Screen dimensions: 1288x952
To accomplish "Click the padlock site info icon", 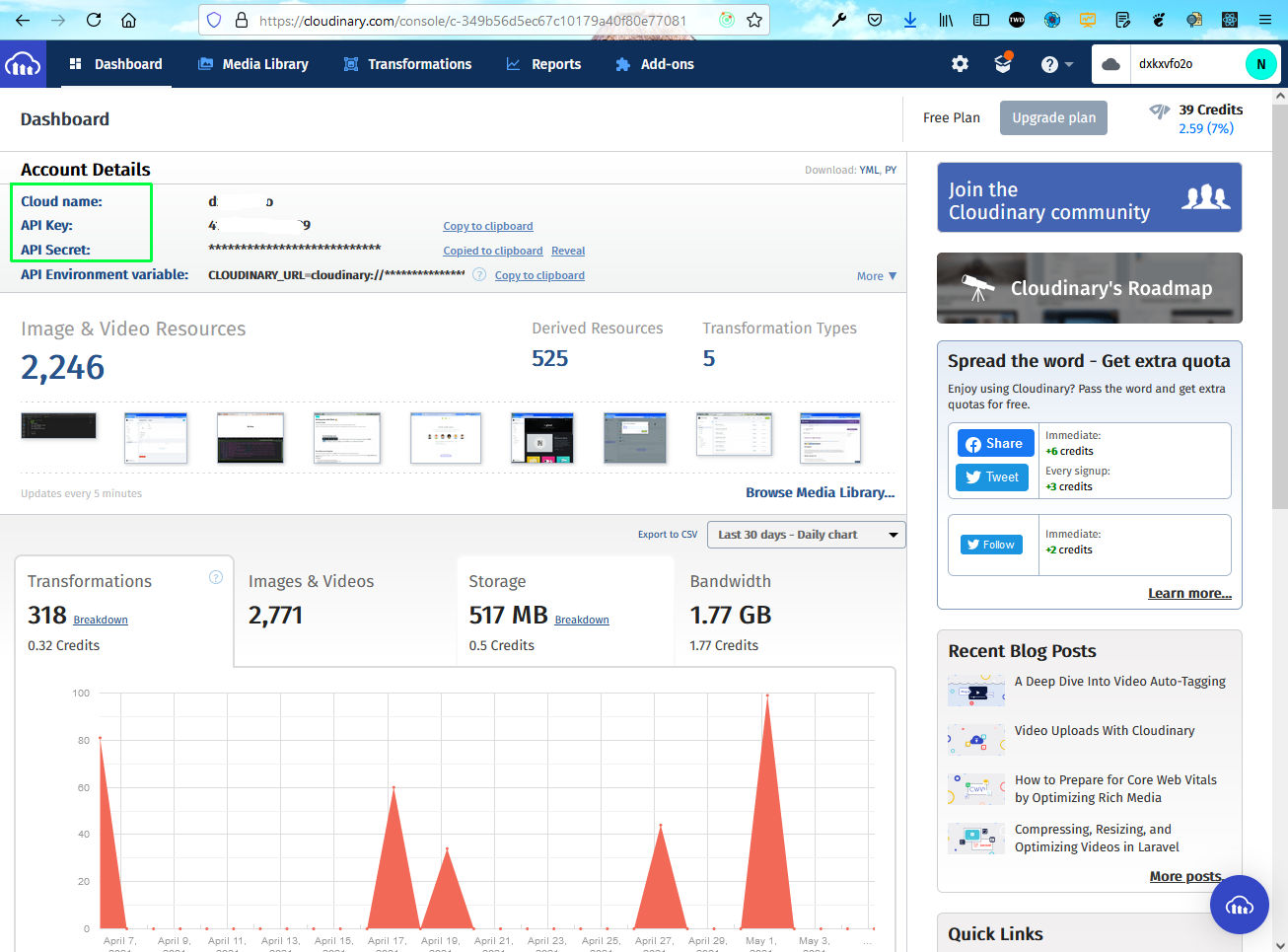I will (241, 20).
